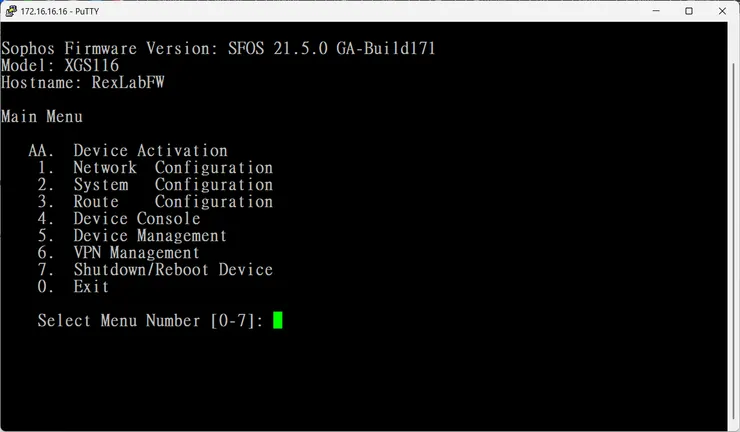Click the Hostname RexLabFW line
The width and height of the screenshot is (740, 432).
(x=83, y=82)
